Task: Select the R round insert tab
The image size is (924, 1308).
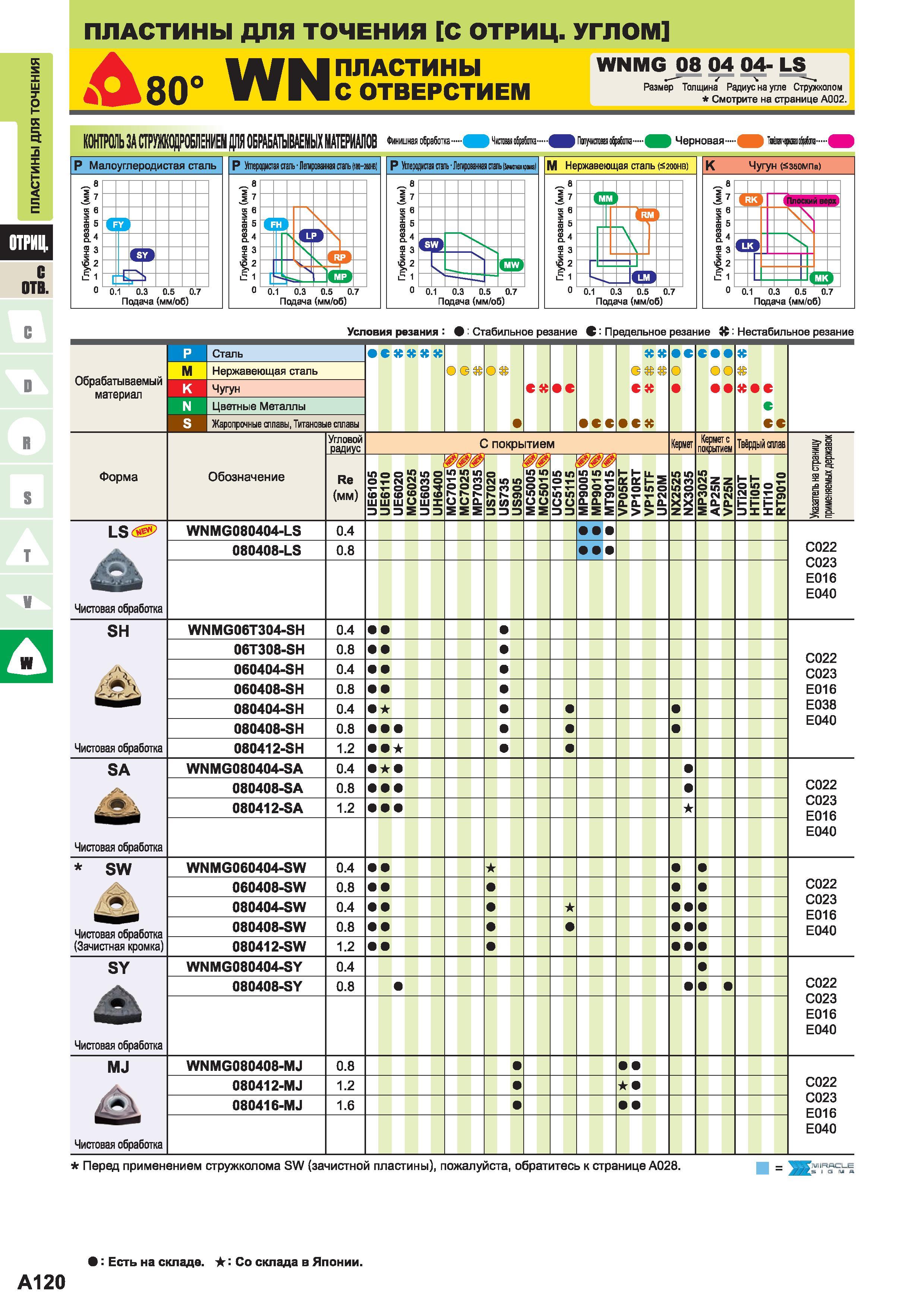Action: [x=27, y=436]
